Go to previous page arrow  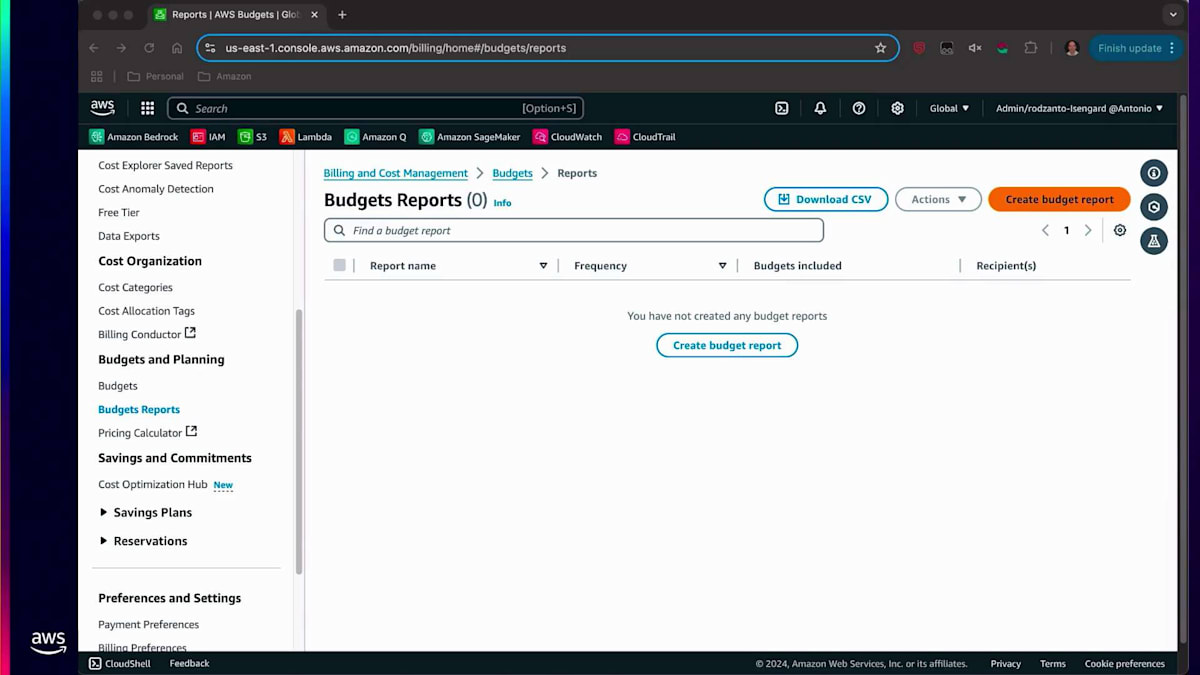[x=1045, y=230]
